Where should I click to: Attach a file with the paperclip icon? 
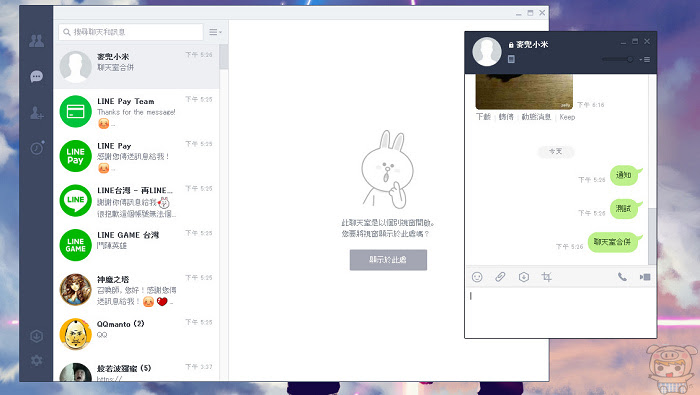click(x=500, y=277)
